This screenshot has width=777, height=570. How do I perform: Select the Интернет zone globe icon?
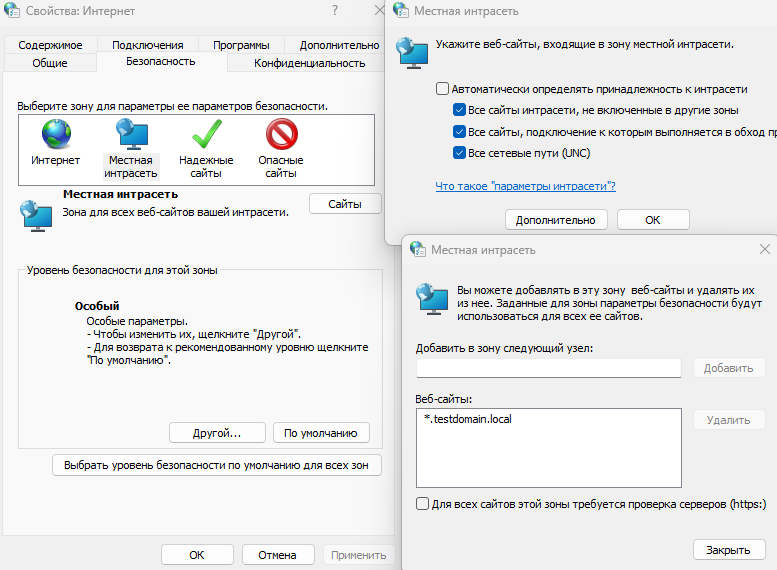click(56, 134)
